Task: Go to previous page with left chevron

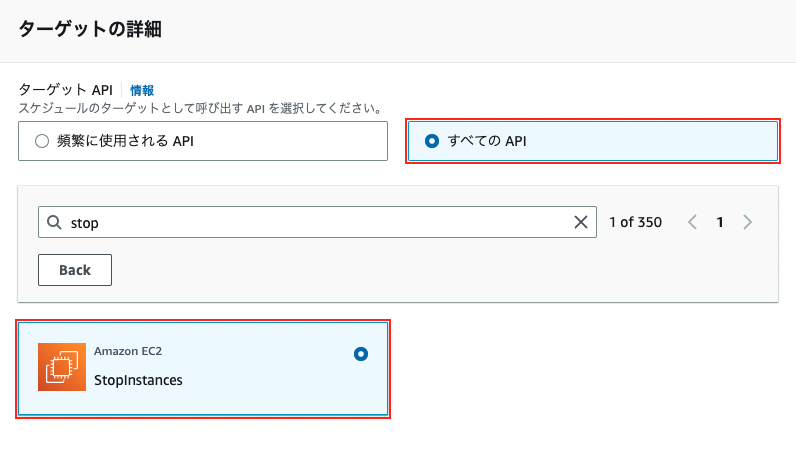Action: pyautogui.click(x=692, y=222)
